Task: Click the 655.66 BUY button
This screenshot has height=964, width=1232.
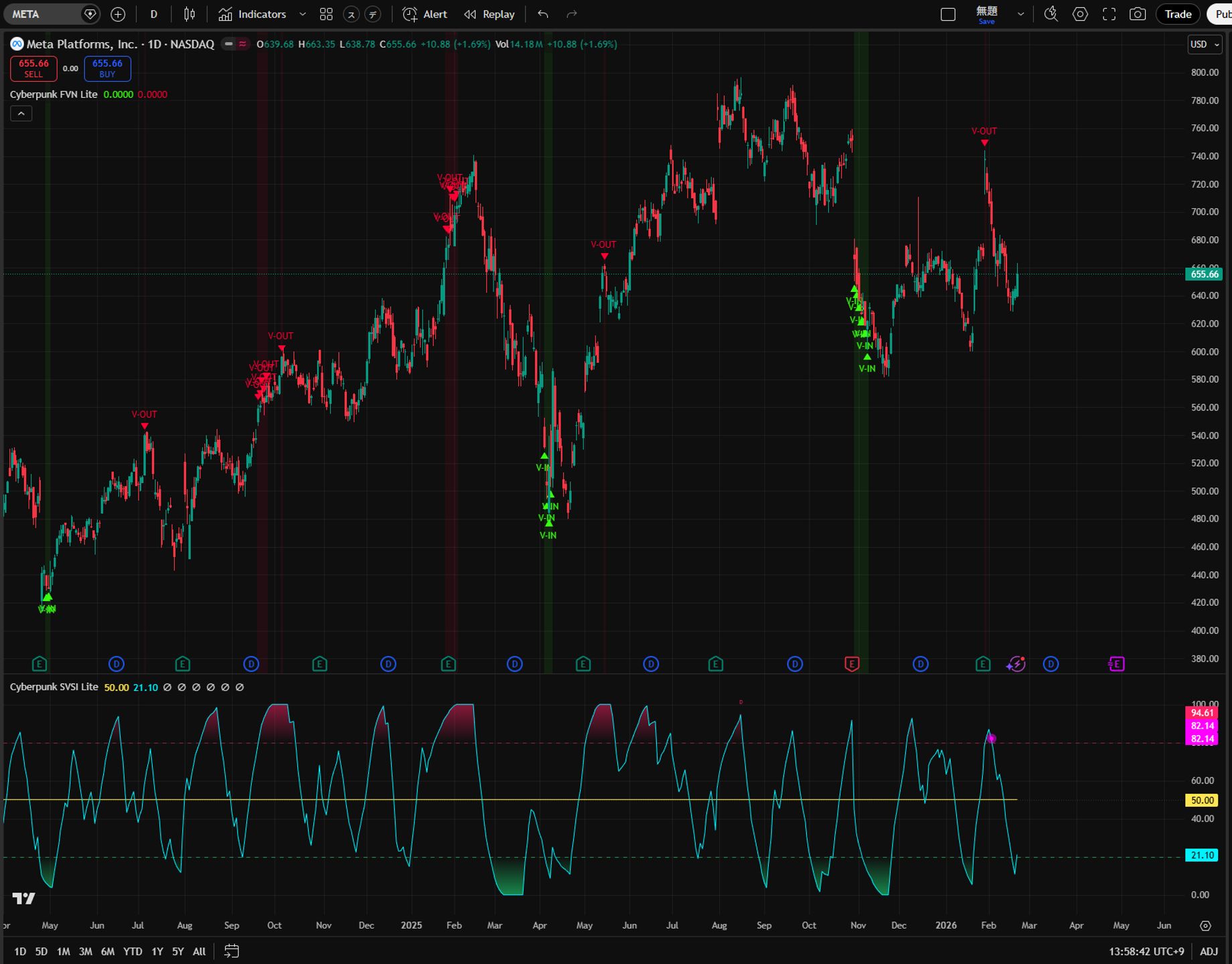Action: point(107,68)
